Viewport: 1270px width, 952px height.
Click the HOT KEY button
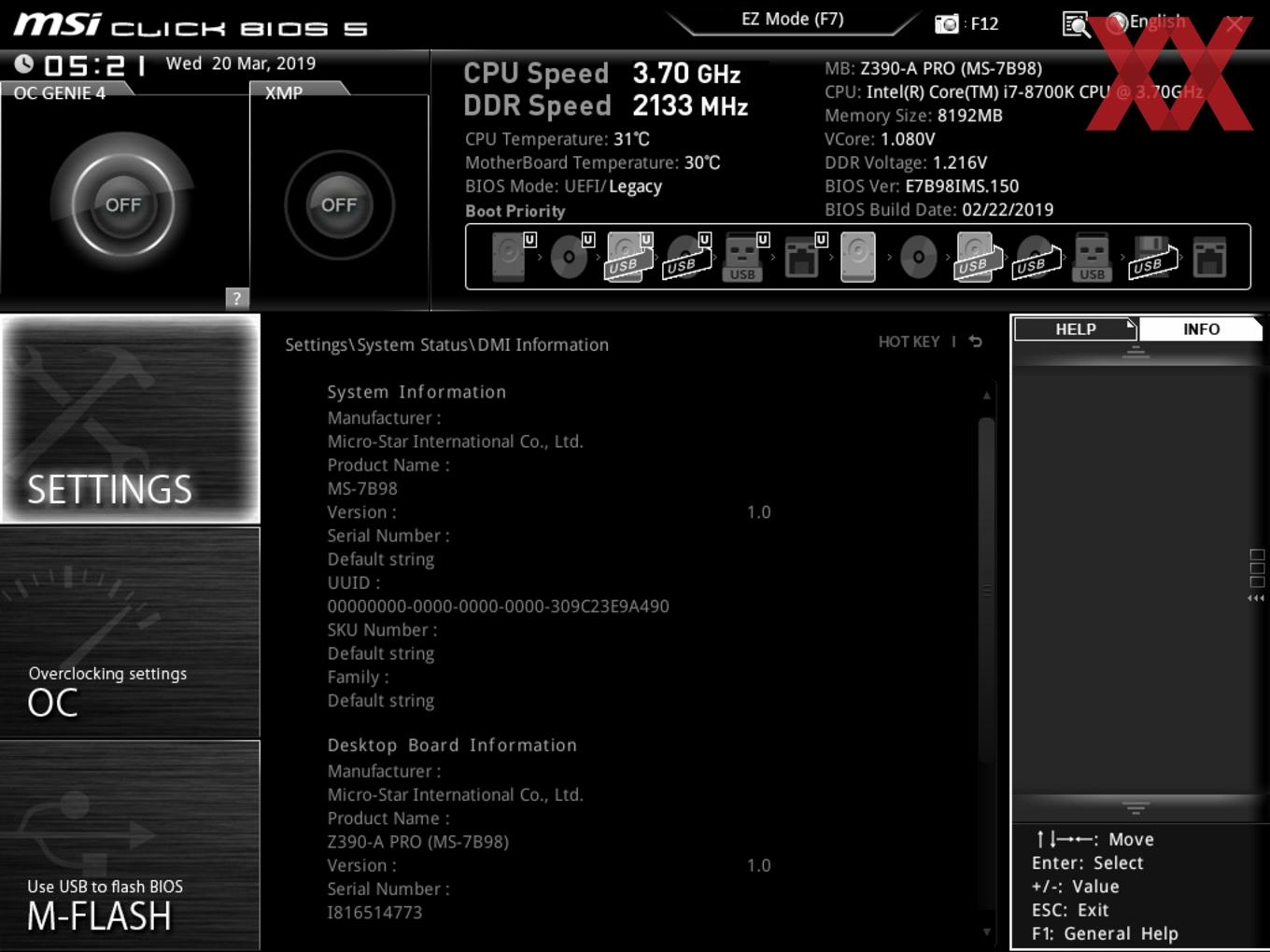point(909,342)
